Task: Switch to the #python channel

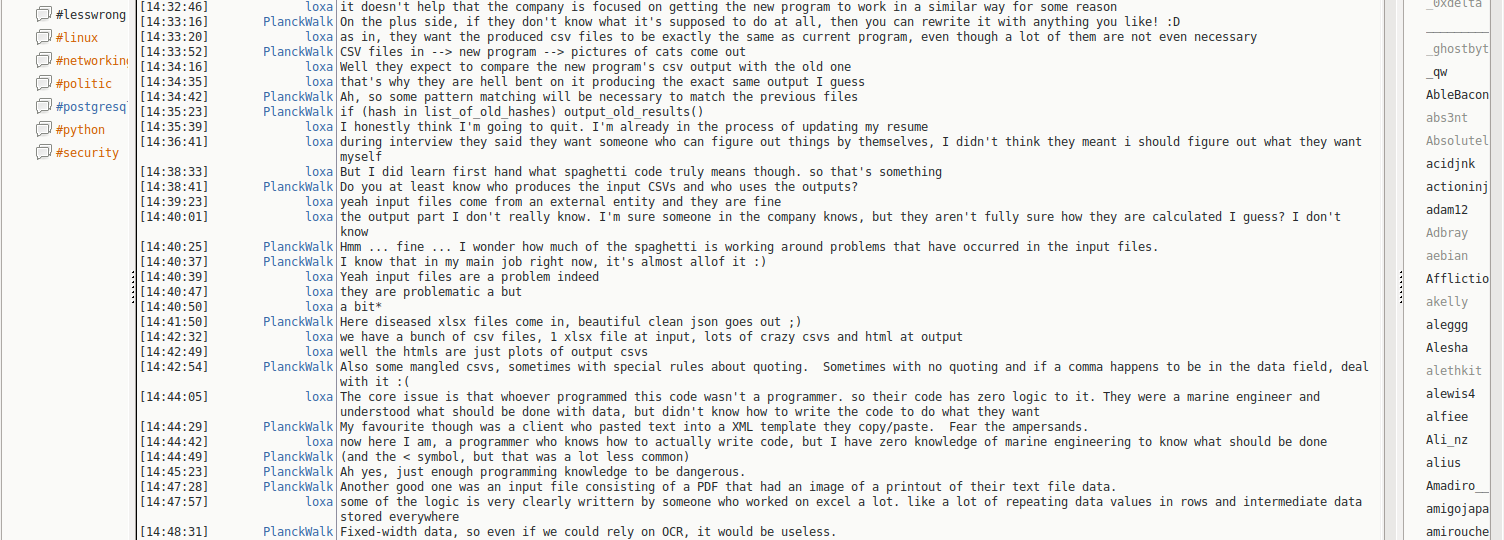Action: click(80, 129)
